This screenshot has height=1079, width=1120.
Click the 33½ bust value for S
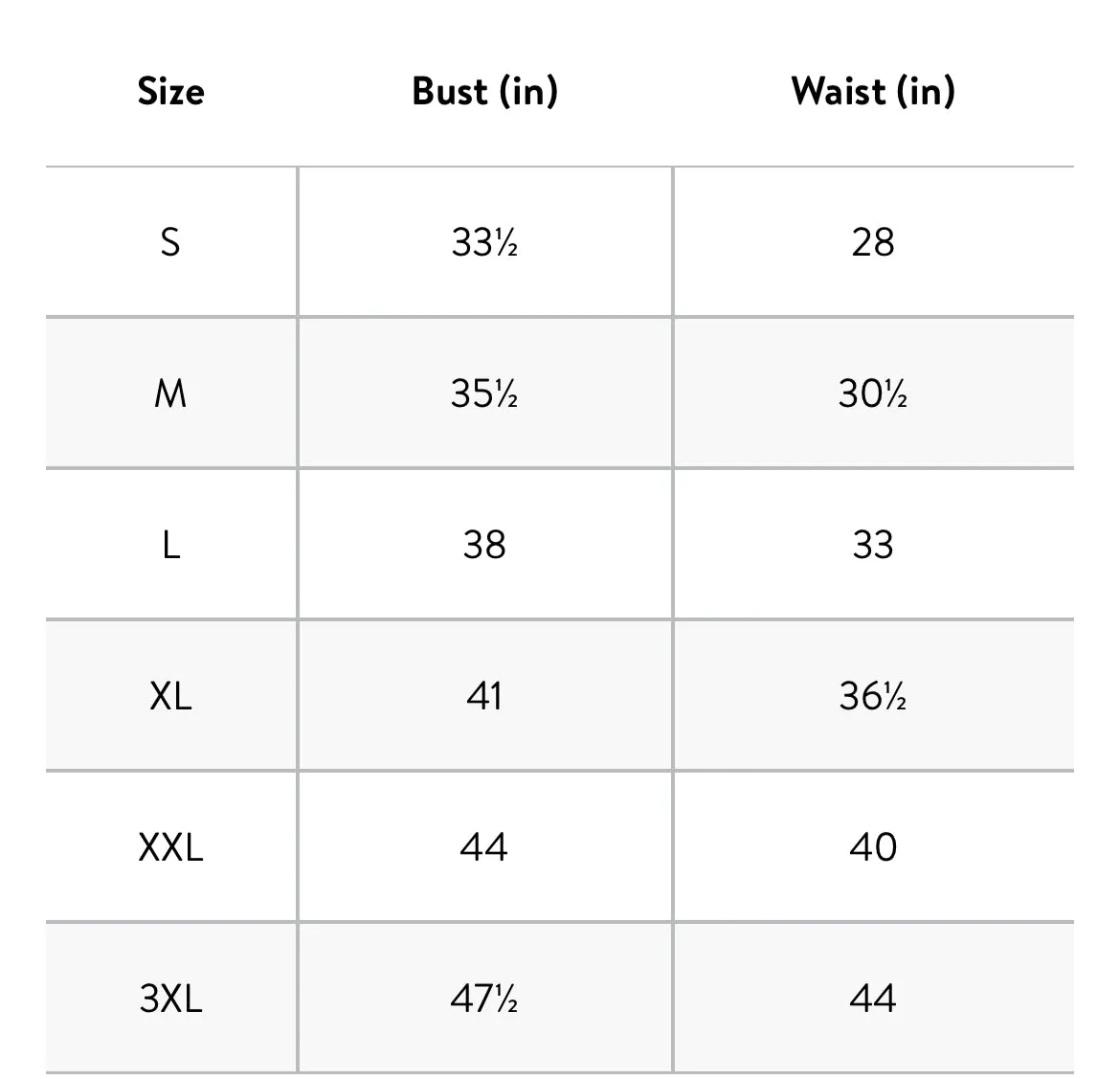coord(484,242)
